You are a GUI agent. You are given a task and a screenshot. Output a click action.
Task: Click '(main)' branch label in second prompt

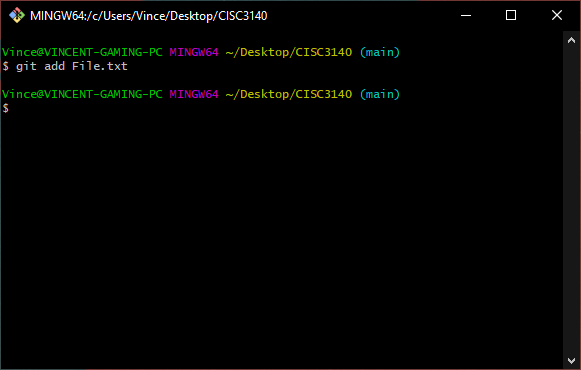(x=380, y=94)
